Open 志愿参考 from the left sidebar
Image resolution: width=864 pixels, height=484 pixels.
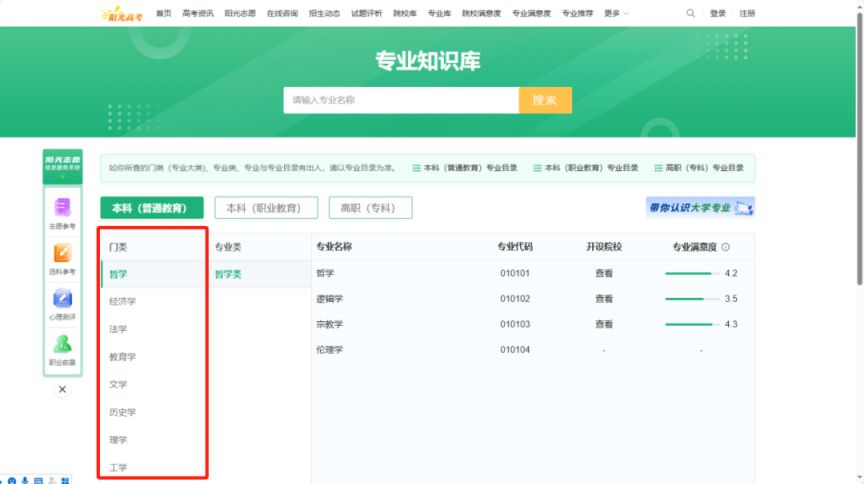click(62, 213)
